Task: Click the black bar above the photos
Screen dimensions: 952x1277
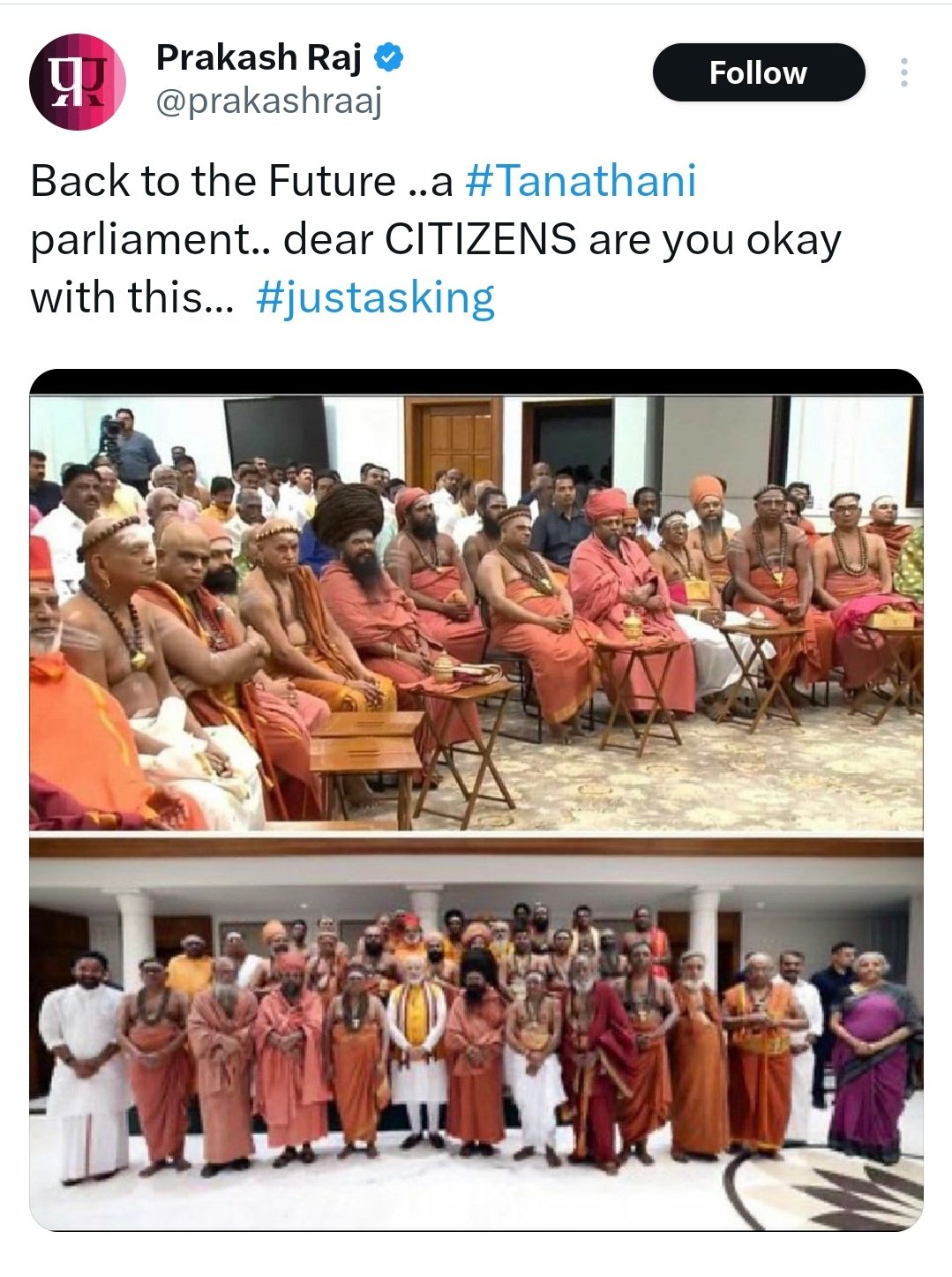Action: [476, 382]
